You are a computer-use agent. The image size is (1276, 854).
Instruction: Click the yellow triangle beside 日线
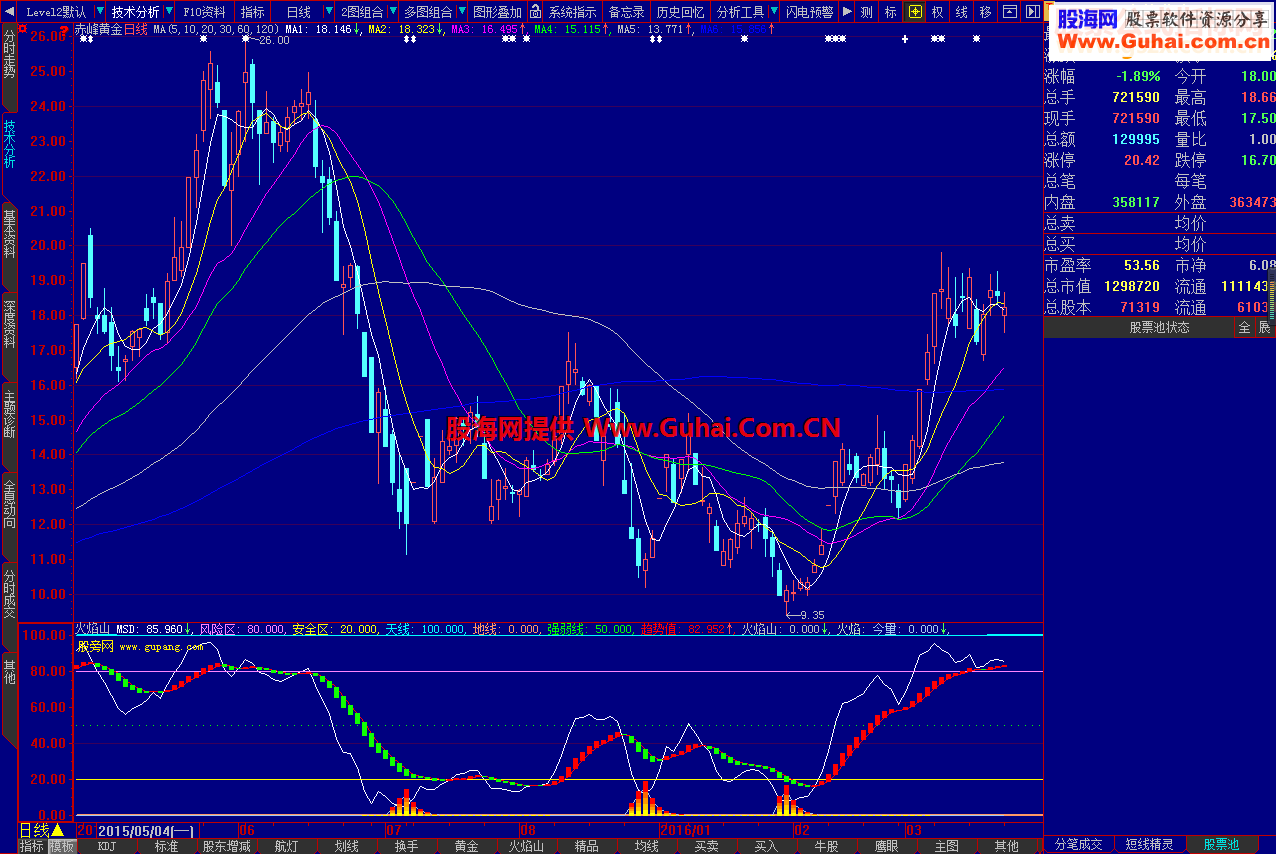pos(58,830)
